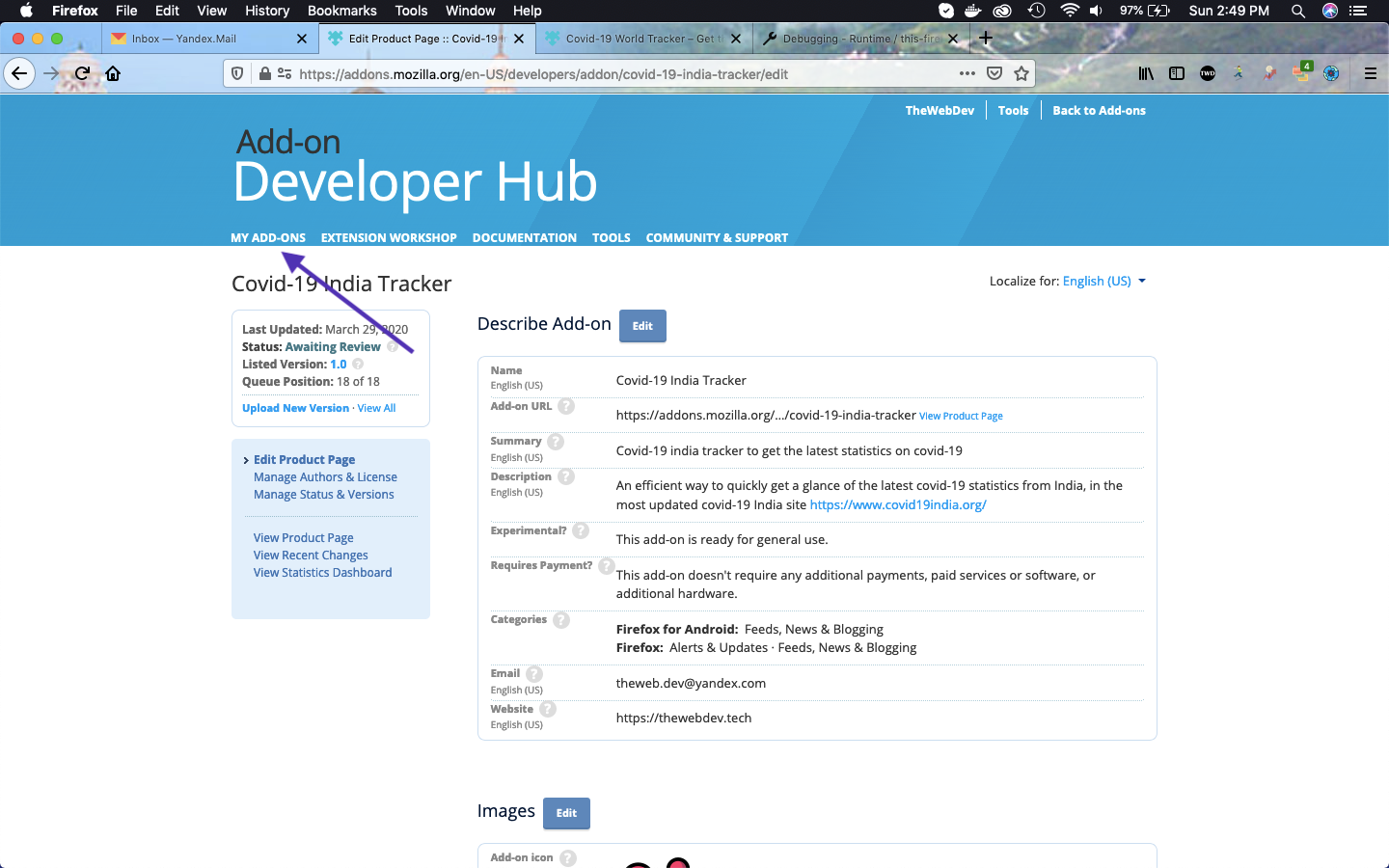The width and height of the screenshot is (1389, 868).
Task: Click the tracking protection shield icon
Action: 237,73
